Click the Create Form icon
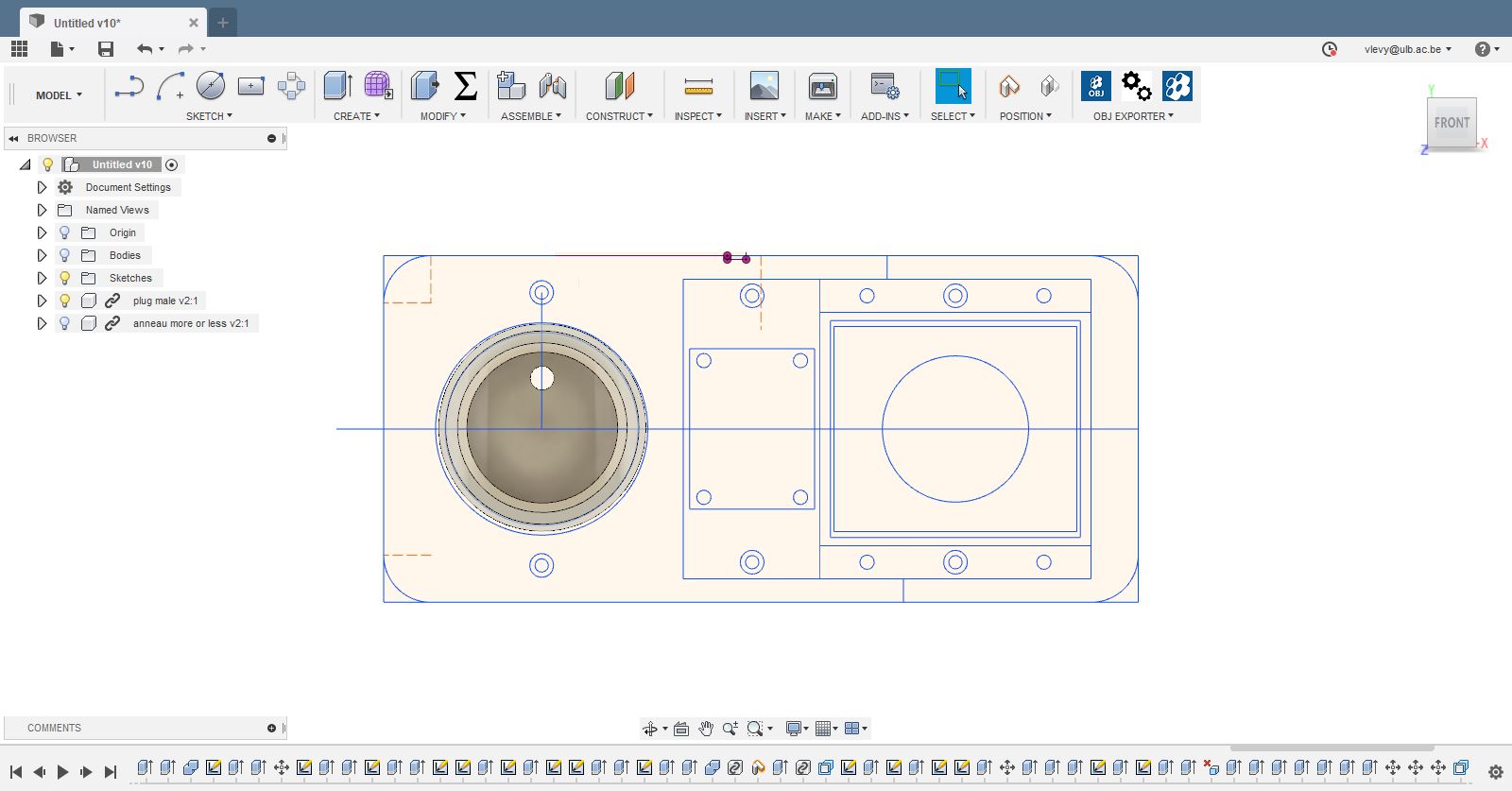 click(378, 86)
